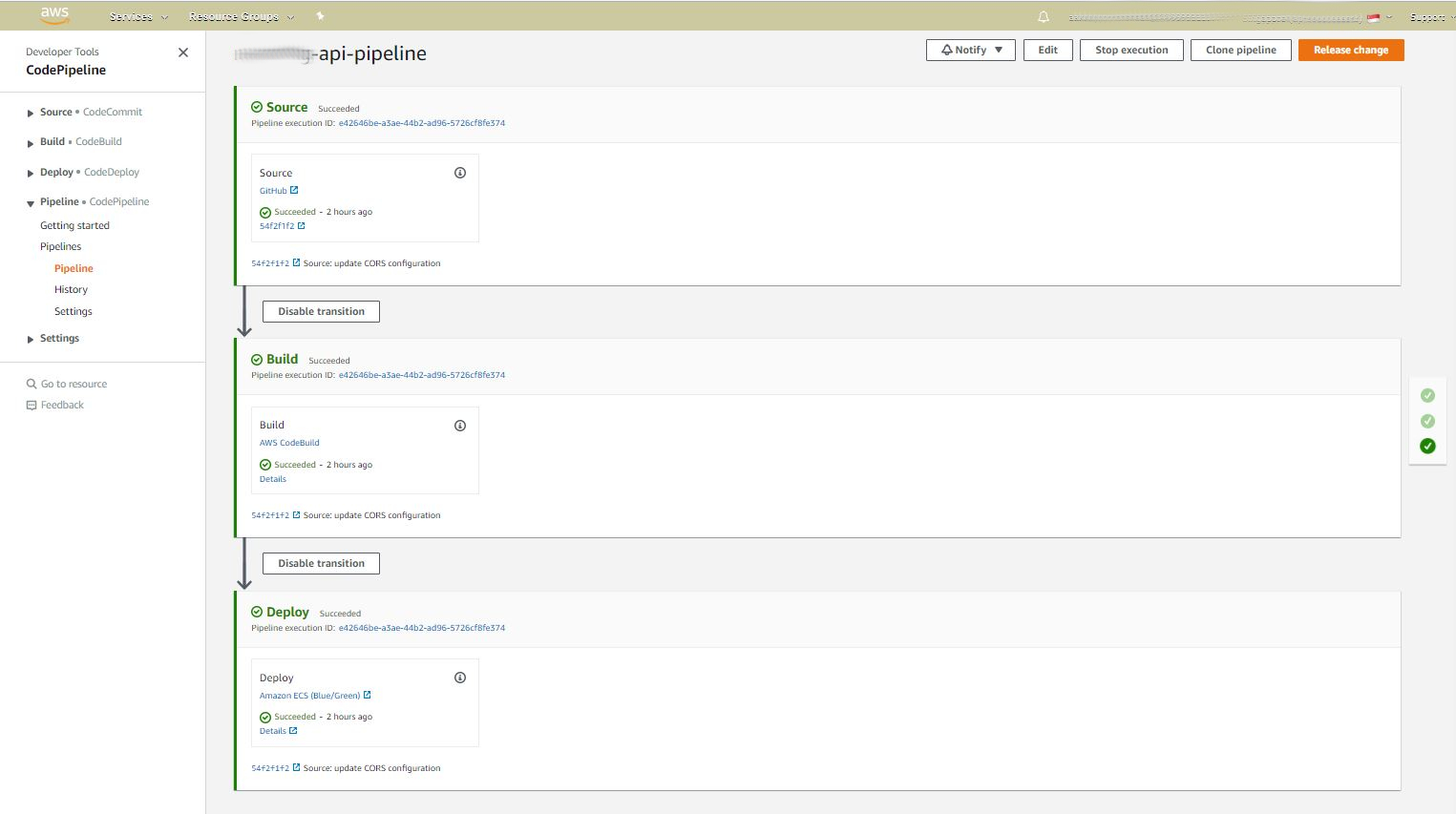Open the AWS CodeBuild link
The height and width of the screenshot is (814, 1456).
[x=289, y=443]
